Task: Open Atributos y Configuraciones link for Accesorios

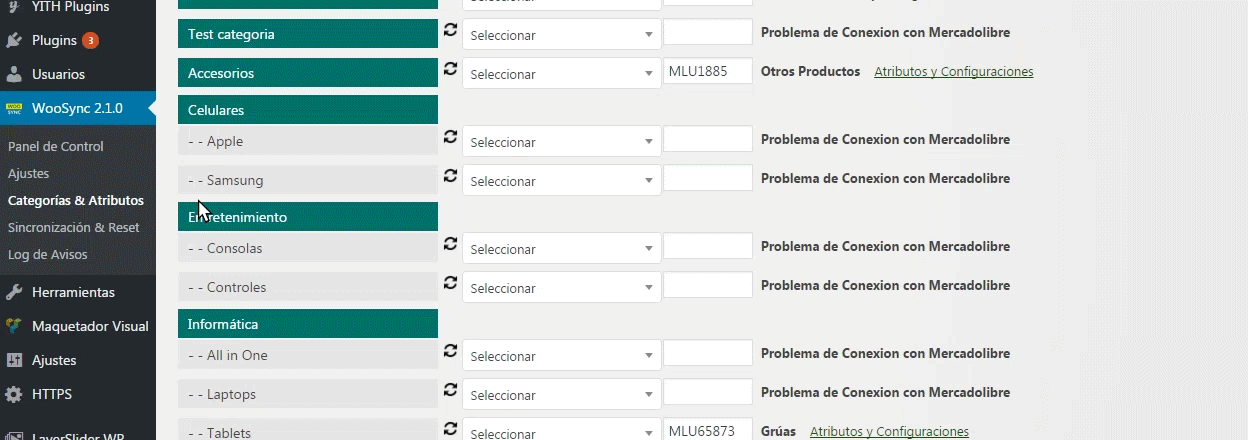Action: 953,72
